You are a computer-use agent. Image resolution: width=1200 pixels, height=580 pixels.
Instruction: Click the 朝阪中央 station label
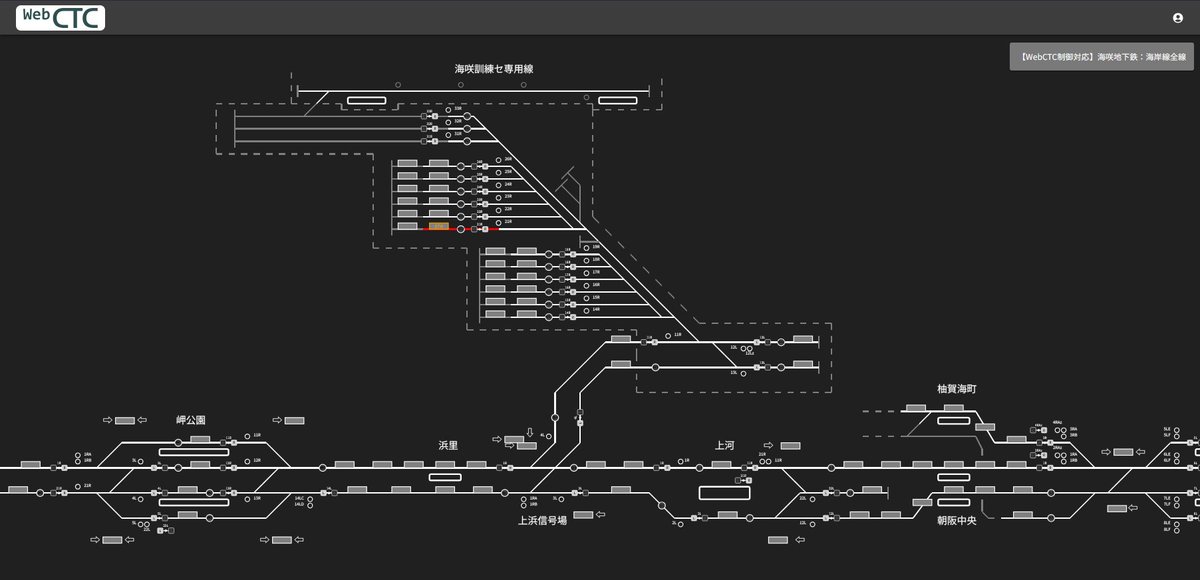point(956,520)
